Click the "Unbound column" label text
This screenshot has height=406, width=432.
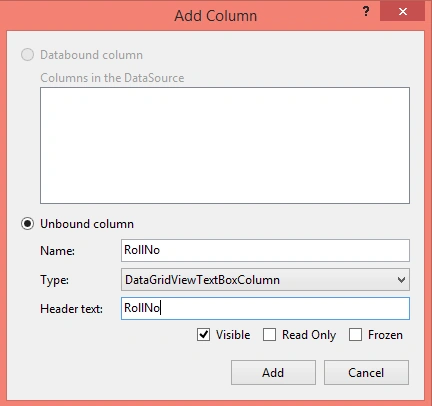point(87,224)
